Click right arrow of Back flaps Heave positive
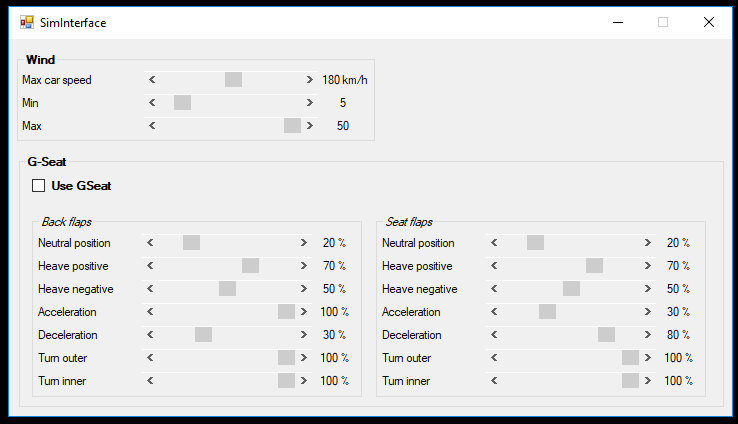Screen dimensions: 738x424 (304, 266)
